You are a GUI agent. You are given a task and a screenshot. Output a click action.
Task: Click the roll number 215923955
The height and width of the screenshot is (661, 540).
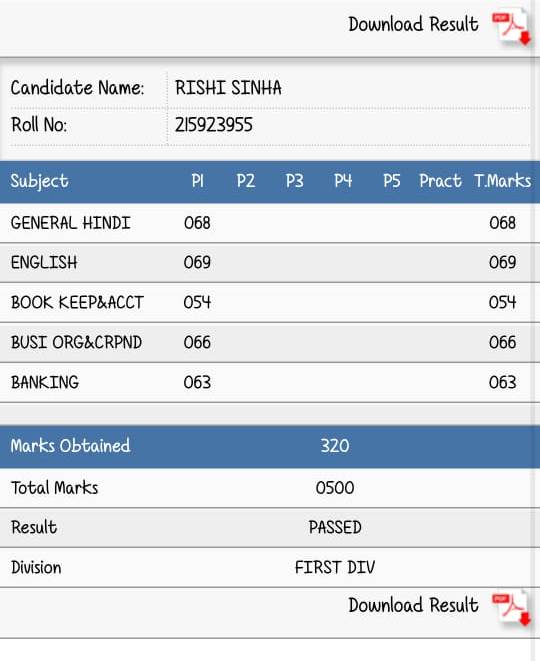pyautogui.click(x=214, y=125)
